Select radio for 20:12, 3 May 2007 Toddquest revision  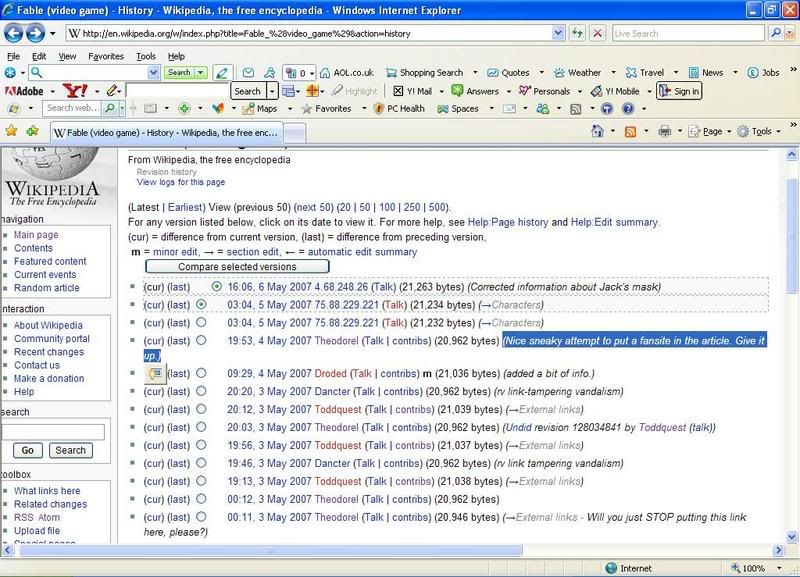pyautogui.click(x=202, y=409)
